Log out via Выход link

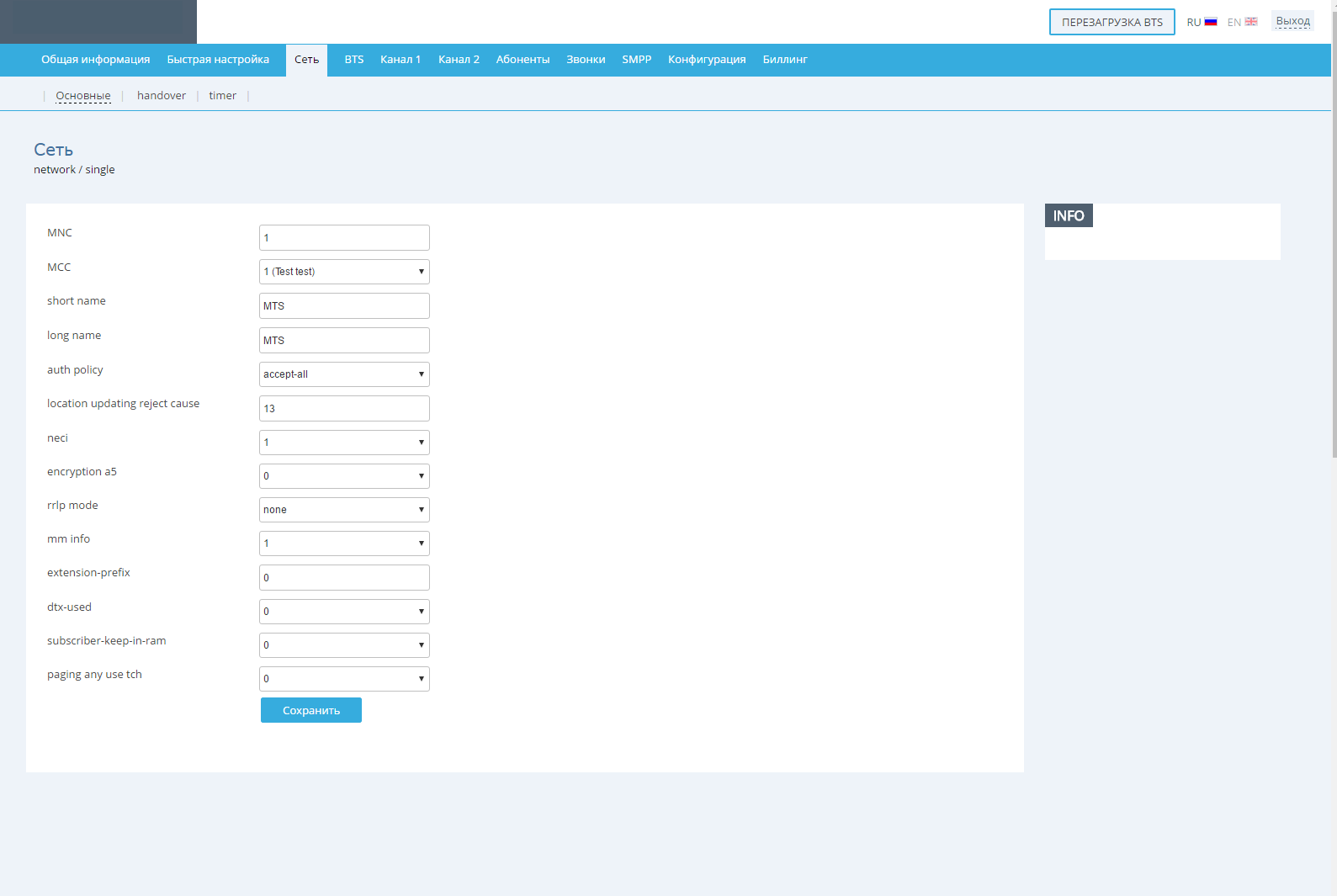[x=1292, y=21]
